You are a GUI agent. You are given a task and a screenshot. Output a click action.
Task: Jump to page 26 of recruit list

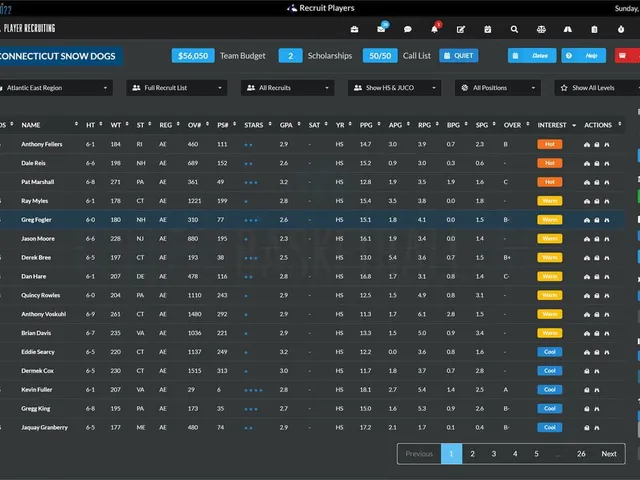pos(581,453)
